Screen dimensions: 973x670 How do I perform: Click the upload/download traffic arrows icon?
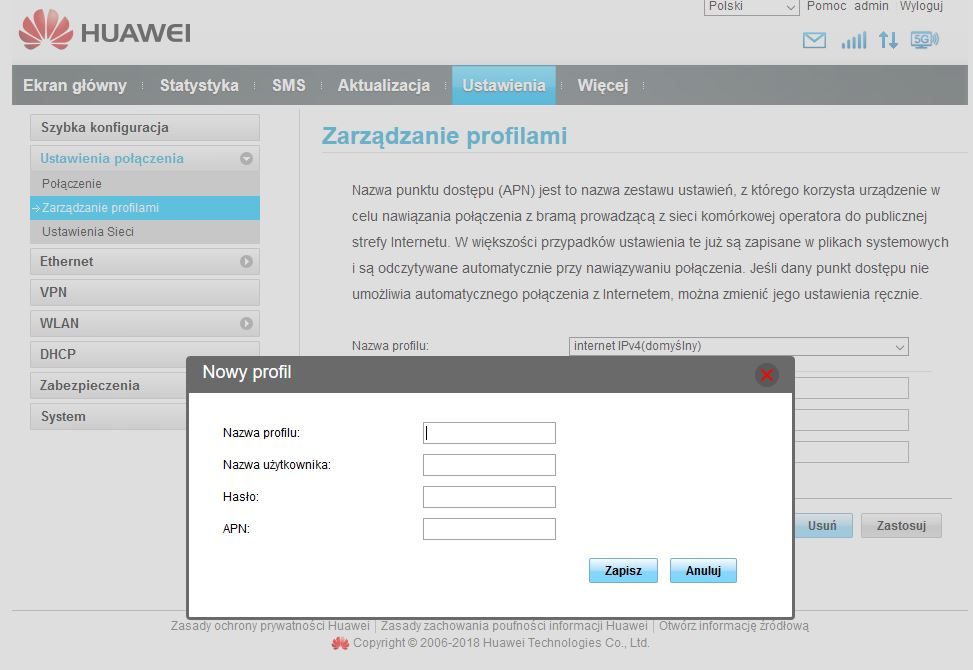pos(888,40)
